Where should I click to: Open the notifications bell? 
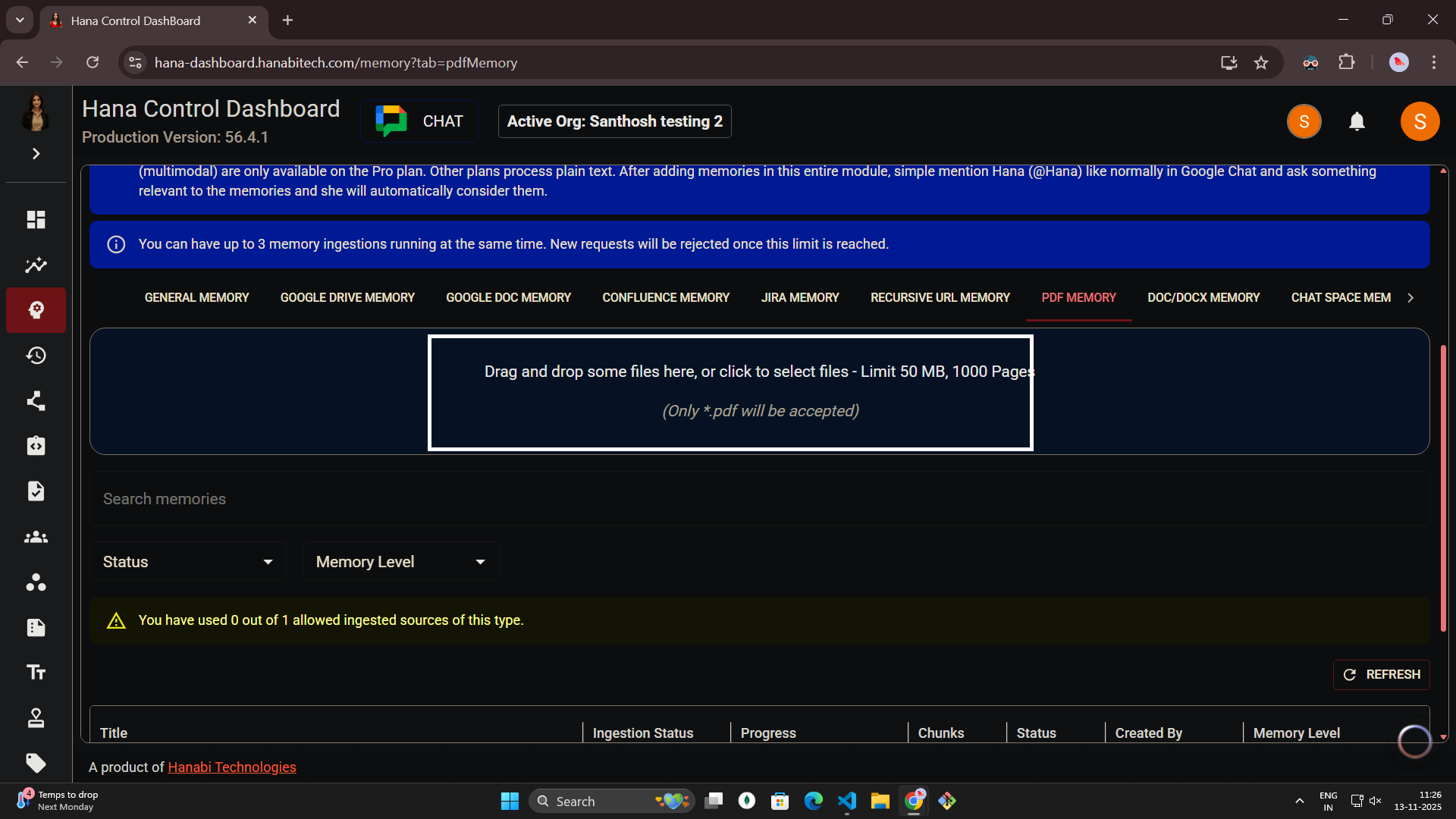click(x=1357, y=121)
